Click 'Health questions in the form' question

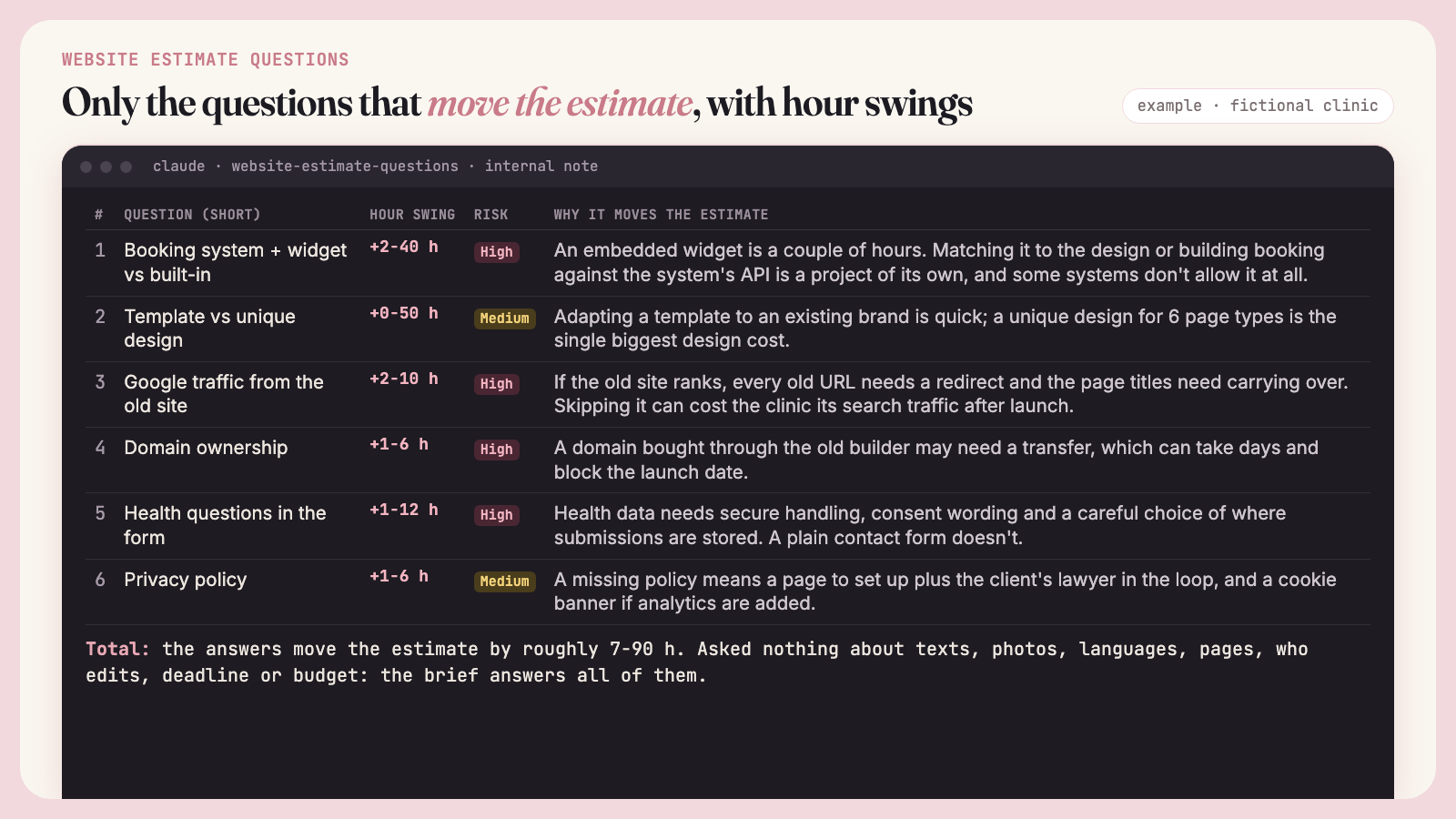pos(225,525)
